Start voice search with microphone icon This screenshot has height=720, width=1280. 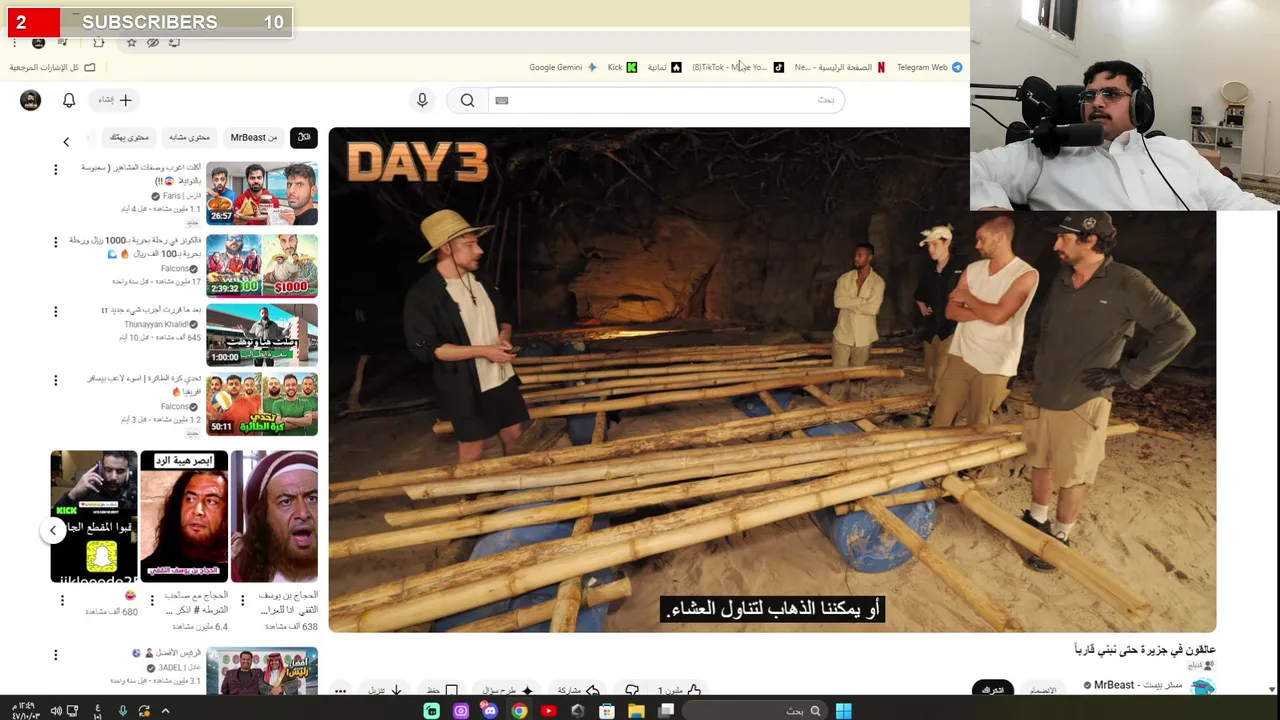pyautogui.click(x=422, y=100)
